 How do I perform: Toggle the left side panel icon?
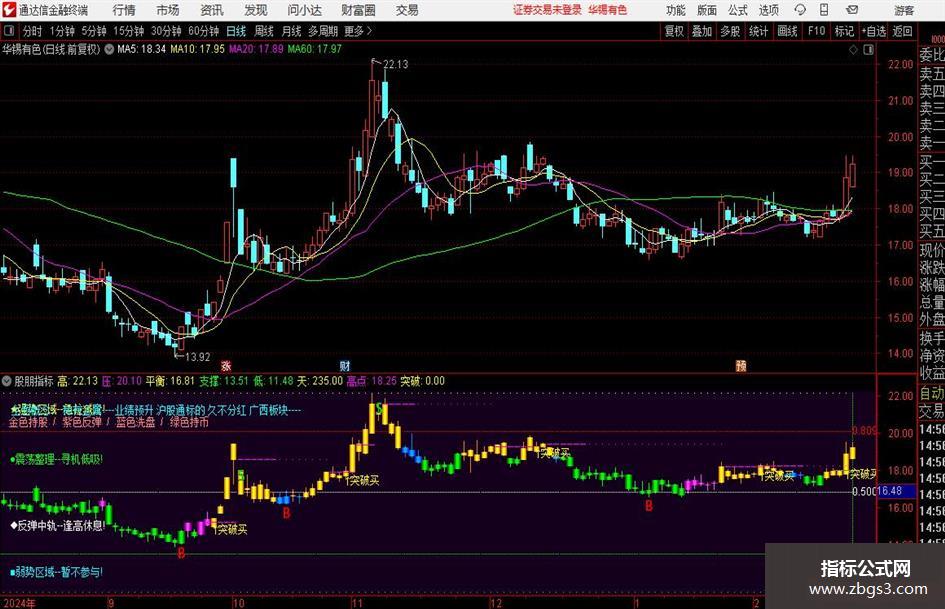[x=9, y=31]
